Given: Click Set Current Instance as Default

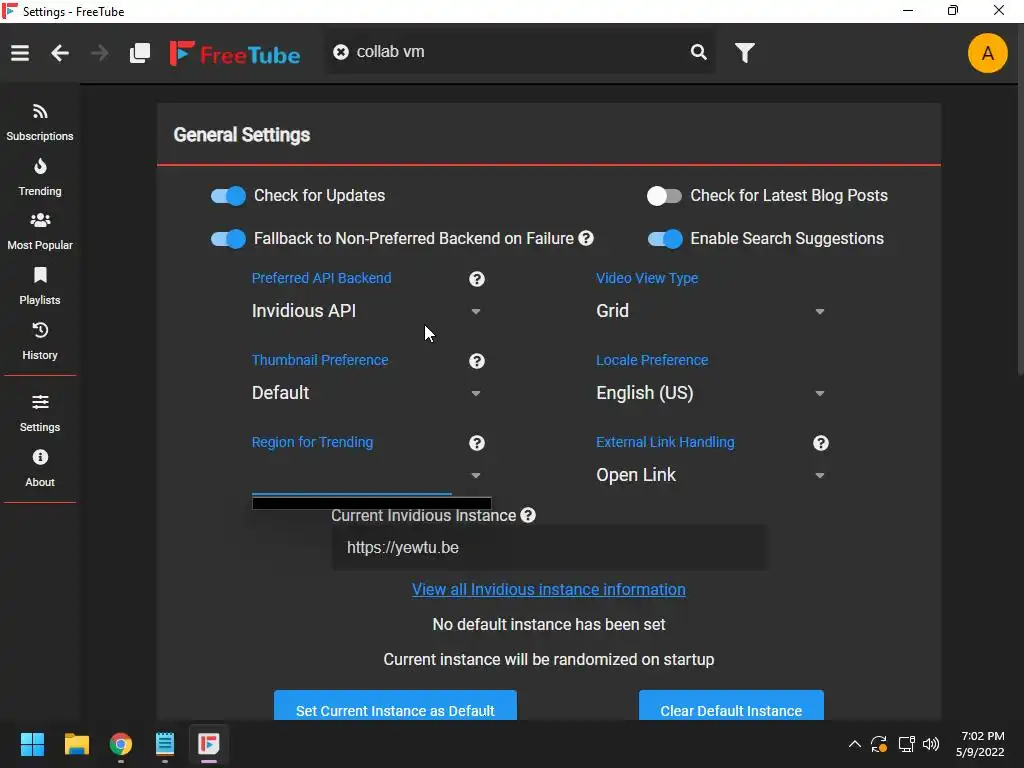Looking at the screenshot, I should click(x=395, y=706).
